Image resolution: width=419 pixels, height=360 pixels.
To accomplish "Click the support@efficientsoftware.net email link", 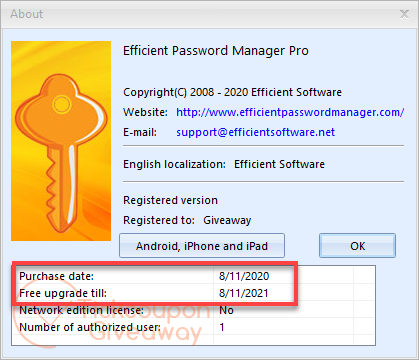I will [255, 132].
